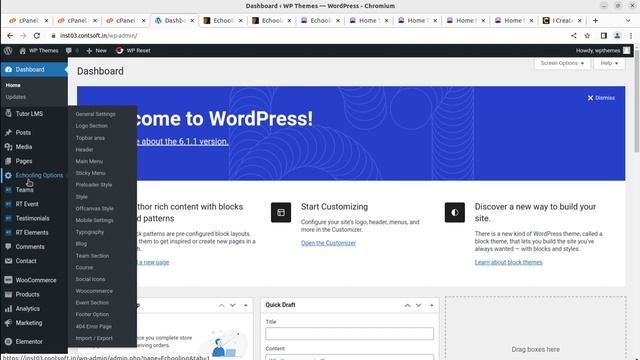Expand the tab search chevron
Image resolution: width=640 pixels, height=360 pixels.
pos(628,20)
